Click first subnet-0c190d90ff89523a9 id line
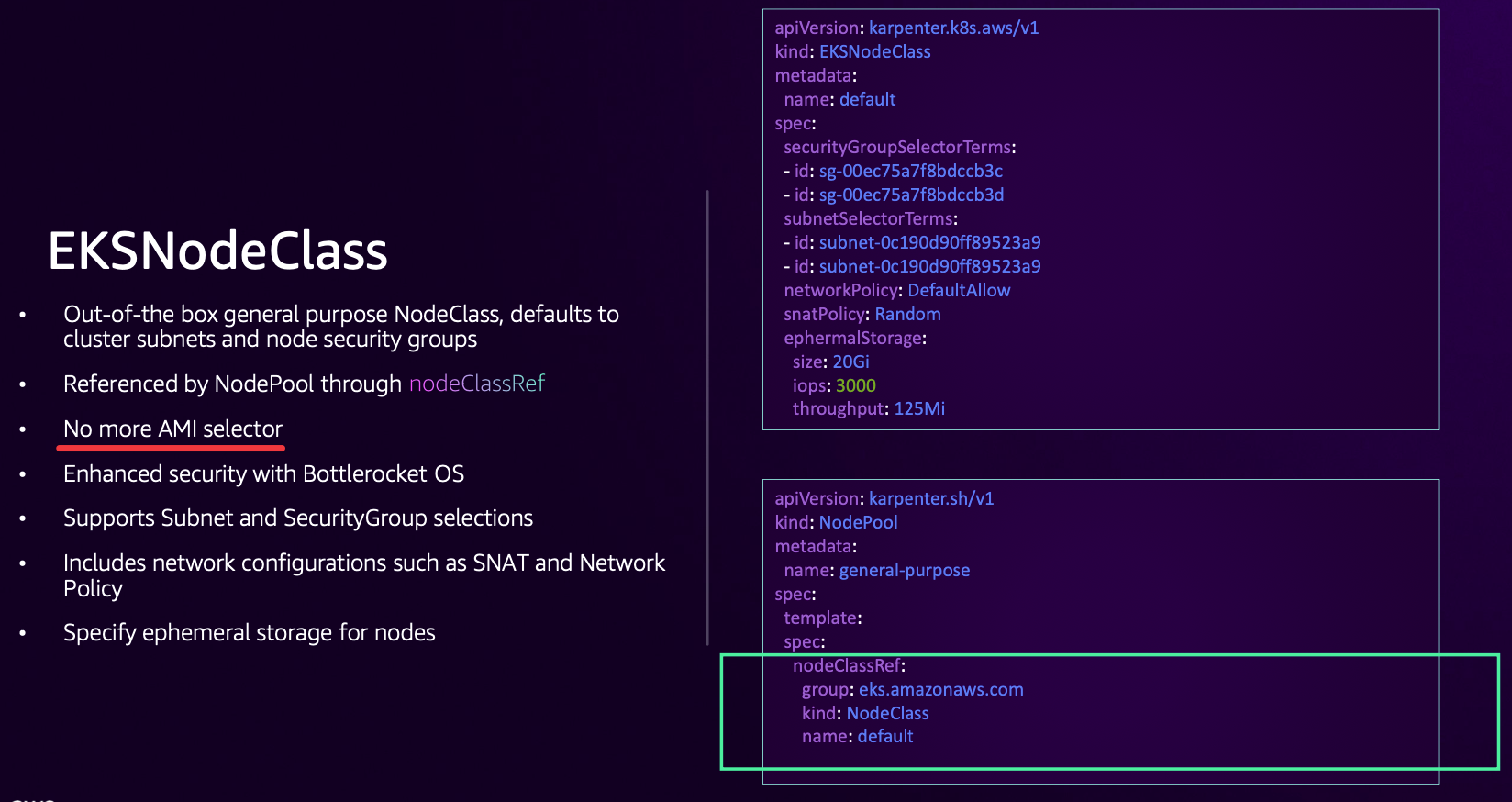Image resolution: width=1512 pixels, height=802 pixels. 912,243
